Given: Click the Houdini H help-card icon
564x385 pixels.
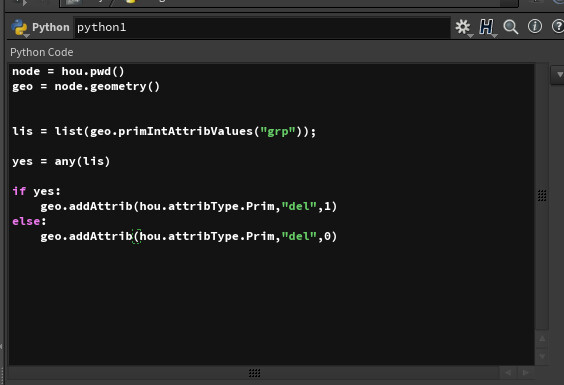Looking at the screenshot, I should pyautogui.click(x=486, y=27).
